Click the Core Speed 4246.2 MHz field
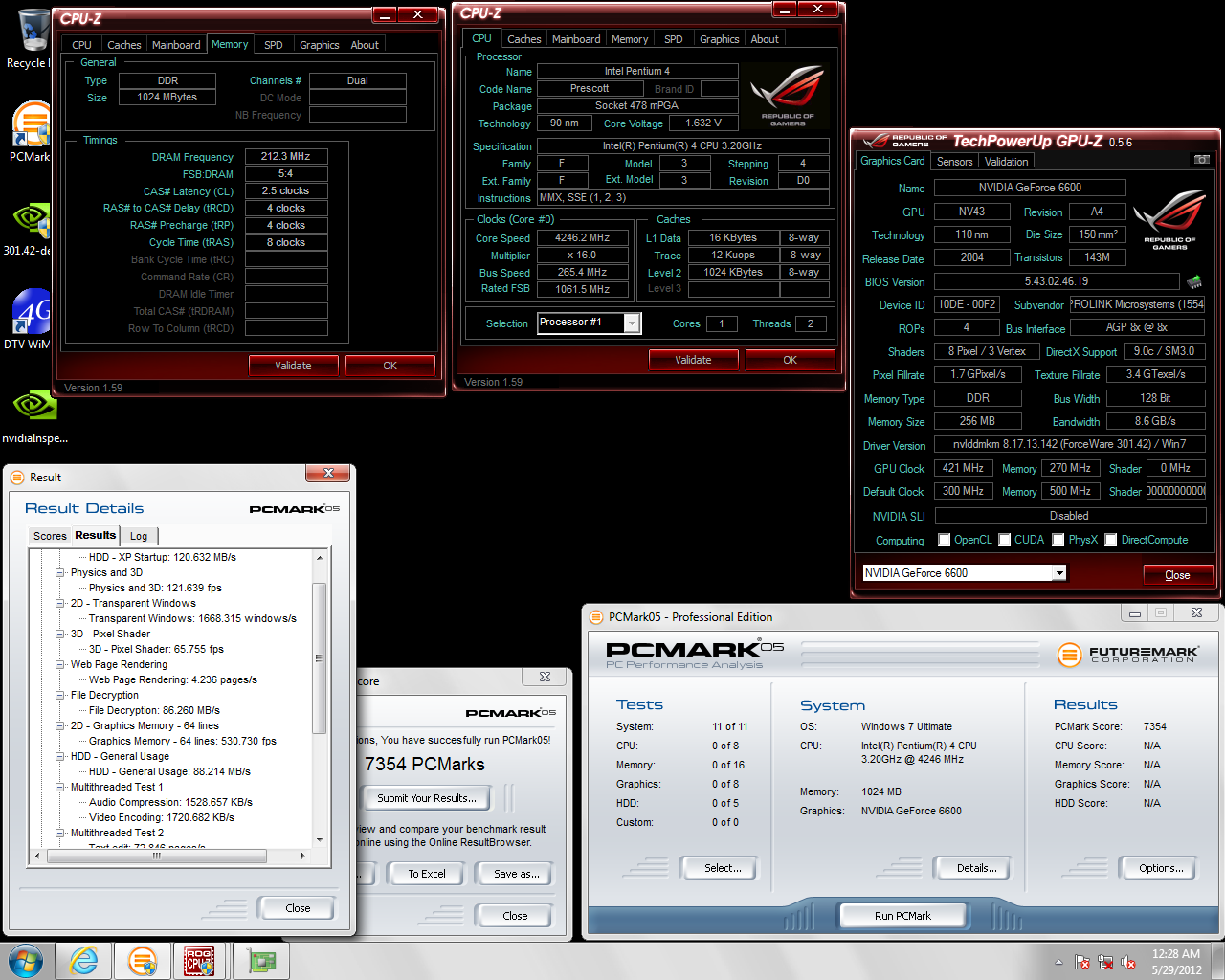Screen dimensions: 1225x980 582,237
